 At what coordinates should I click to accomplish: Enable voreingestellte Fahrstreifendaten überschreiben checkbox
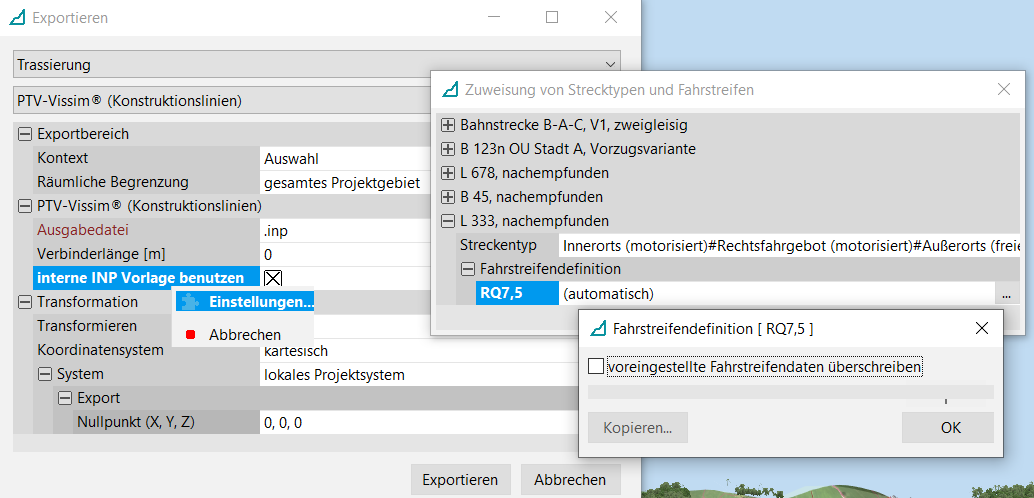[595, 366]
